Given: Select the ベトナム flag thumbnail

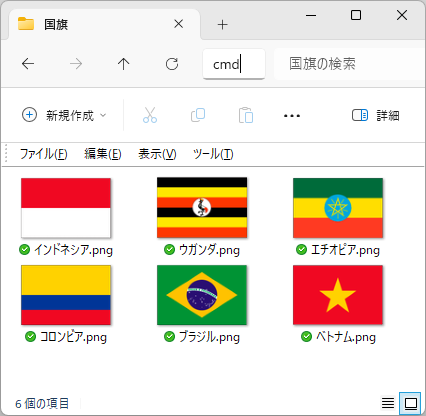Looking at the screenshot, I should click(x=338, y=295).
